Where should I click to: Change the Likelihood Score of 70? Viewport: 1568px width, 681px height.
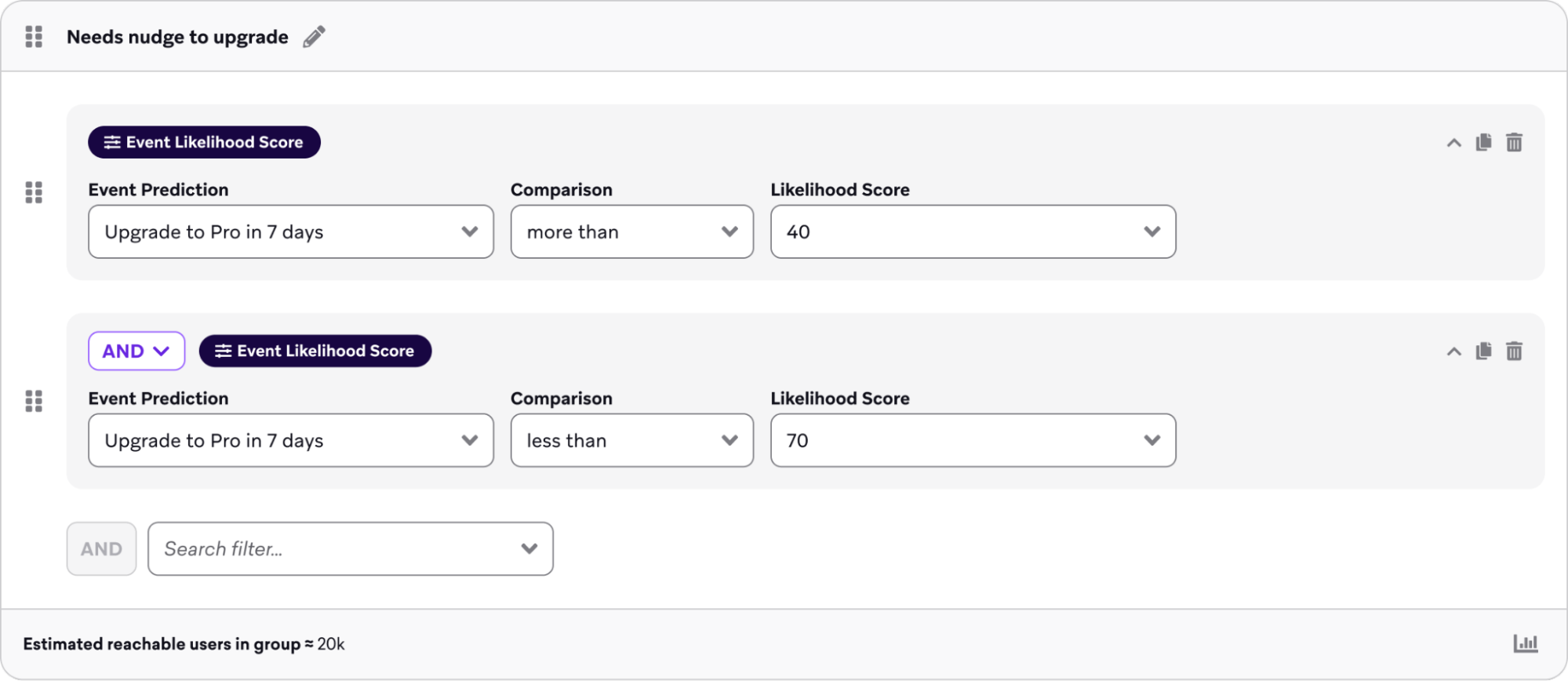point(973,440)
